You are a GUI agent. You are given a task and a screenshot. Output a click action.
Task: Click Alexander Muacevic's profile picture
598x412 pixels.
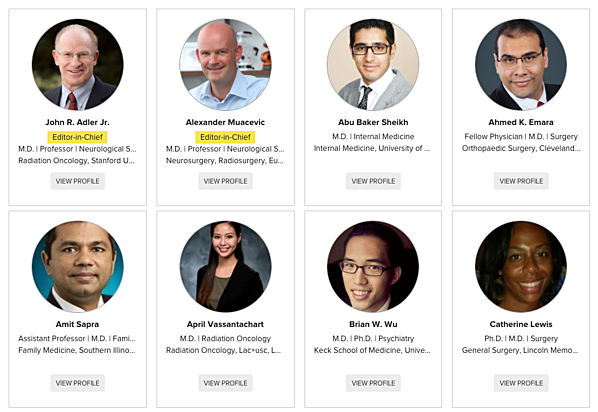coord(225,64)
